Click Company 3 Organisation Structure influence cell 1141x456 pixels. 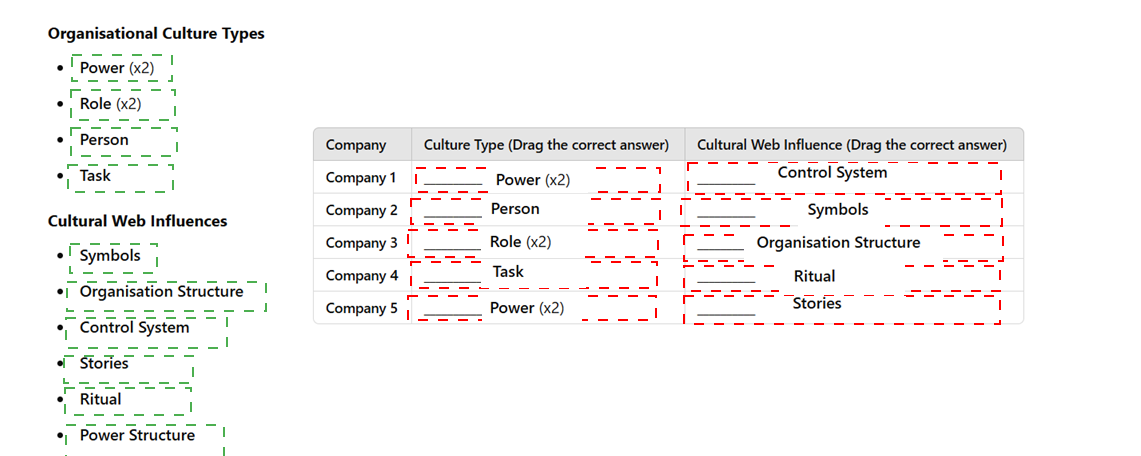[843, 247]
